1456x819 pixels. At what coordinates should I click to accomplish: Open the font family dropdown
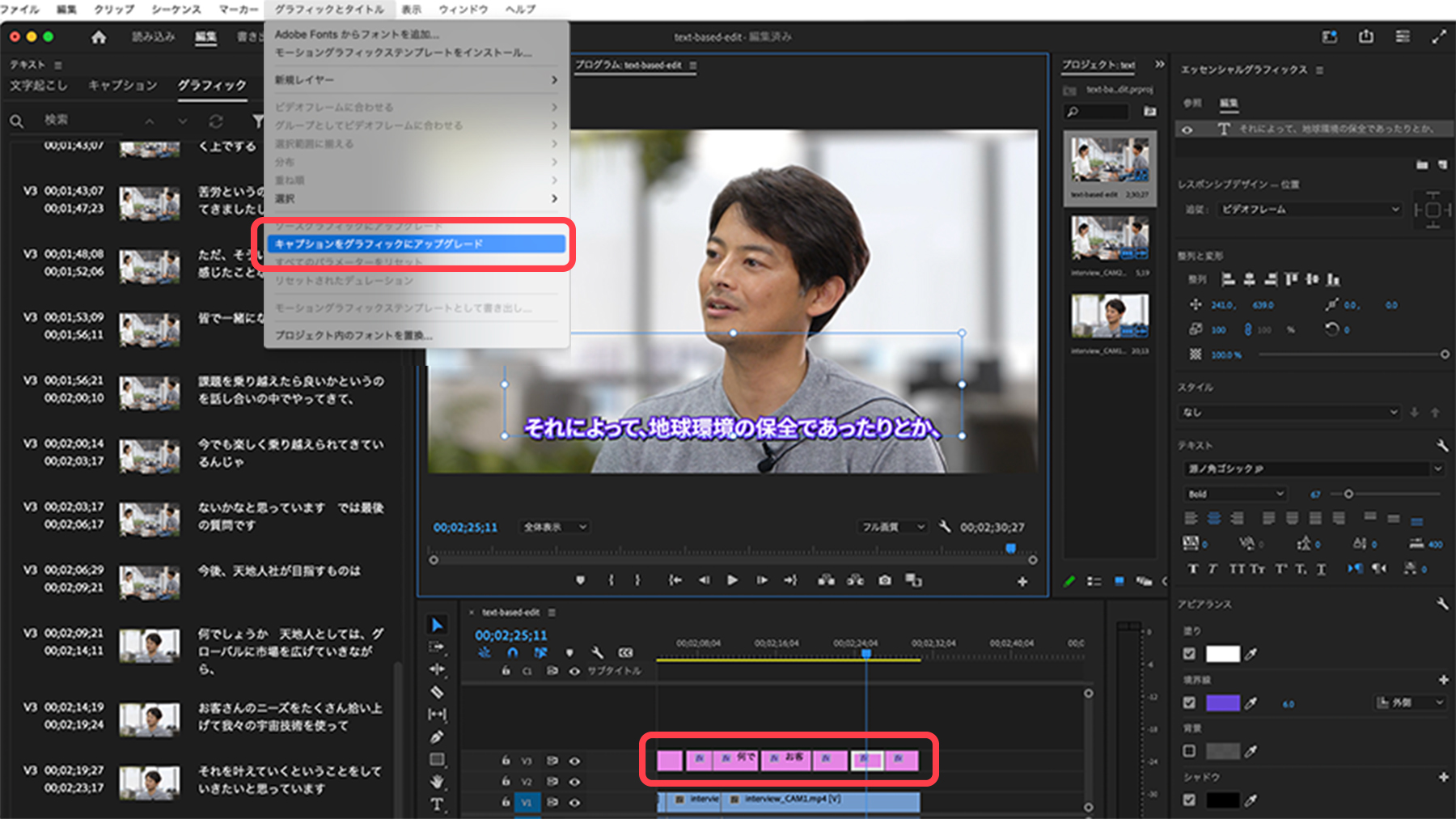click(1314, 469)
